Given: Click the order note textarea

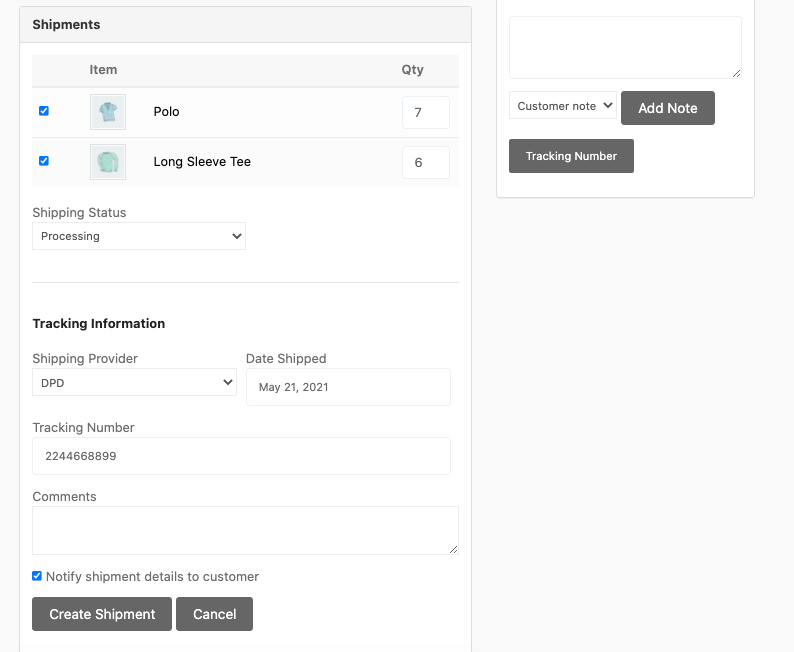Looking at the screenshot, I should tap(625, 48).
